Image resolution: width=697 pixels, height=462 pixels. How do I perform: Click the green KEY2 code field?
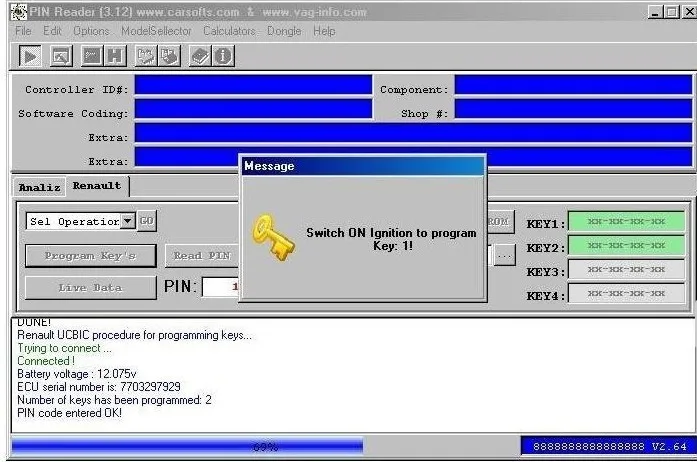point(626,245)
